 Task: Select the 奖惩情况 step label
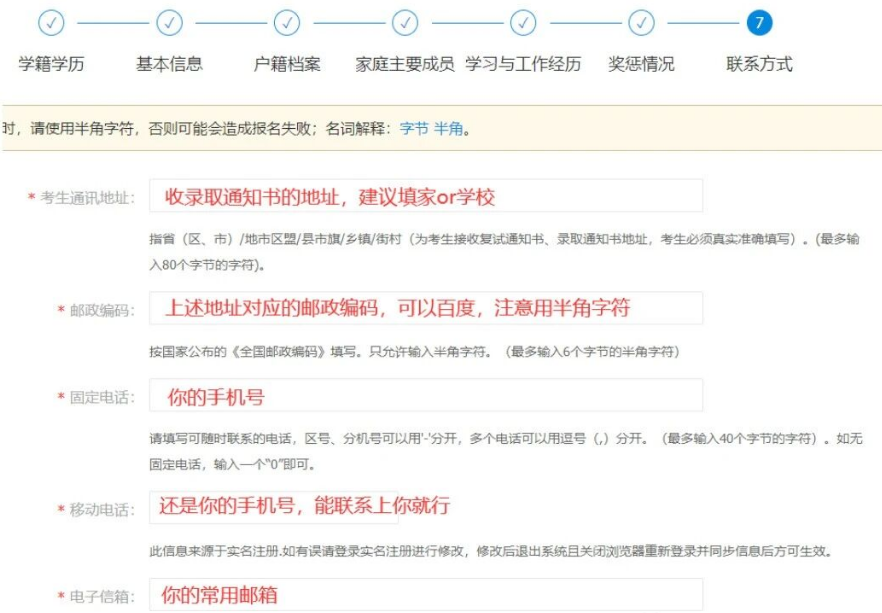pyautogui.click(x=641, y=64)
